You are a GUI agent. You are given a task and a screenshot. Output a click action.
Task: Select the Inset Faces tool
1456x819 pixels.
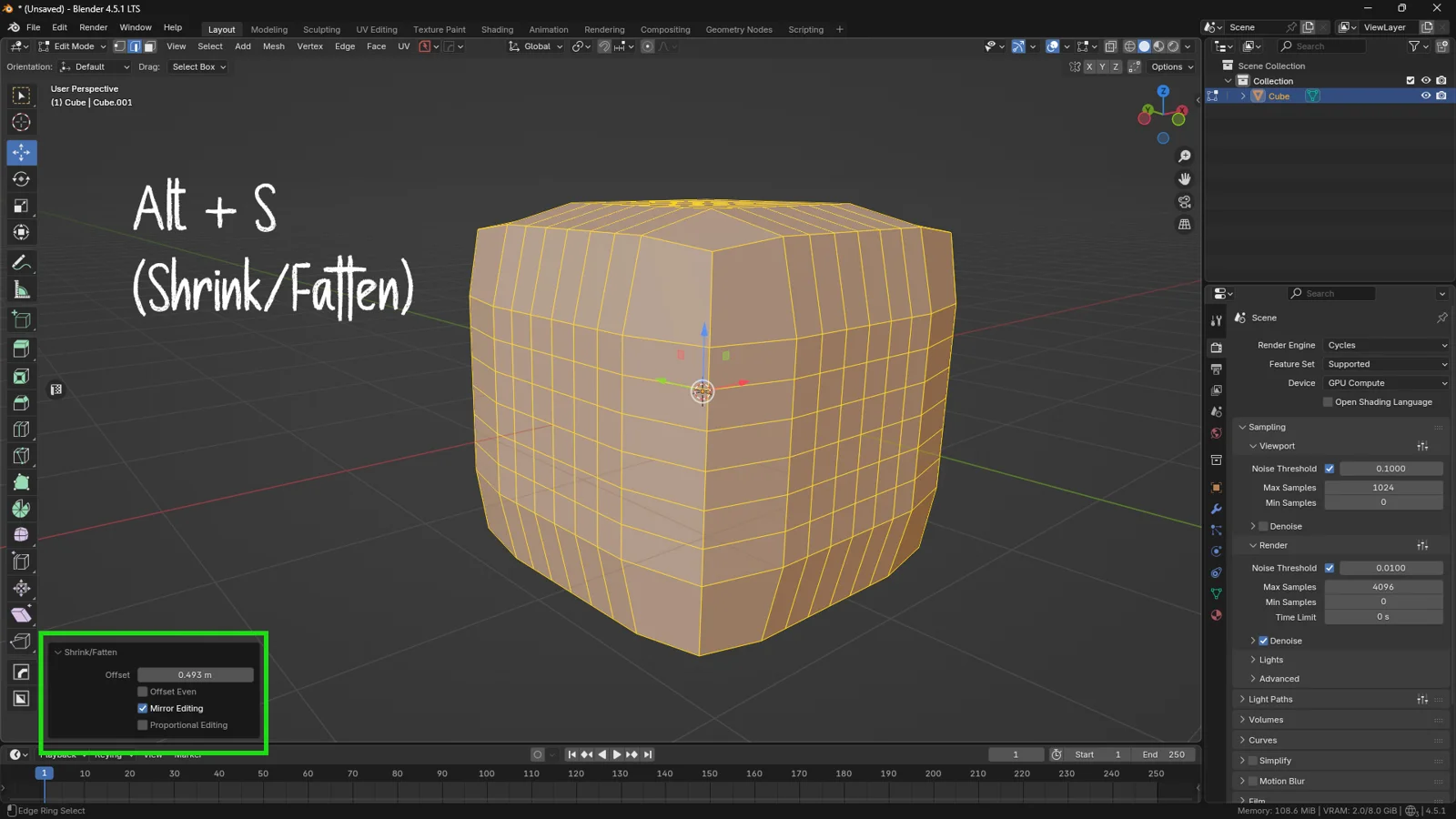pos(21,376)
